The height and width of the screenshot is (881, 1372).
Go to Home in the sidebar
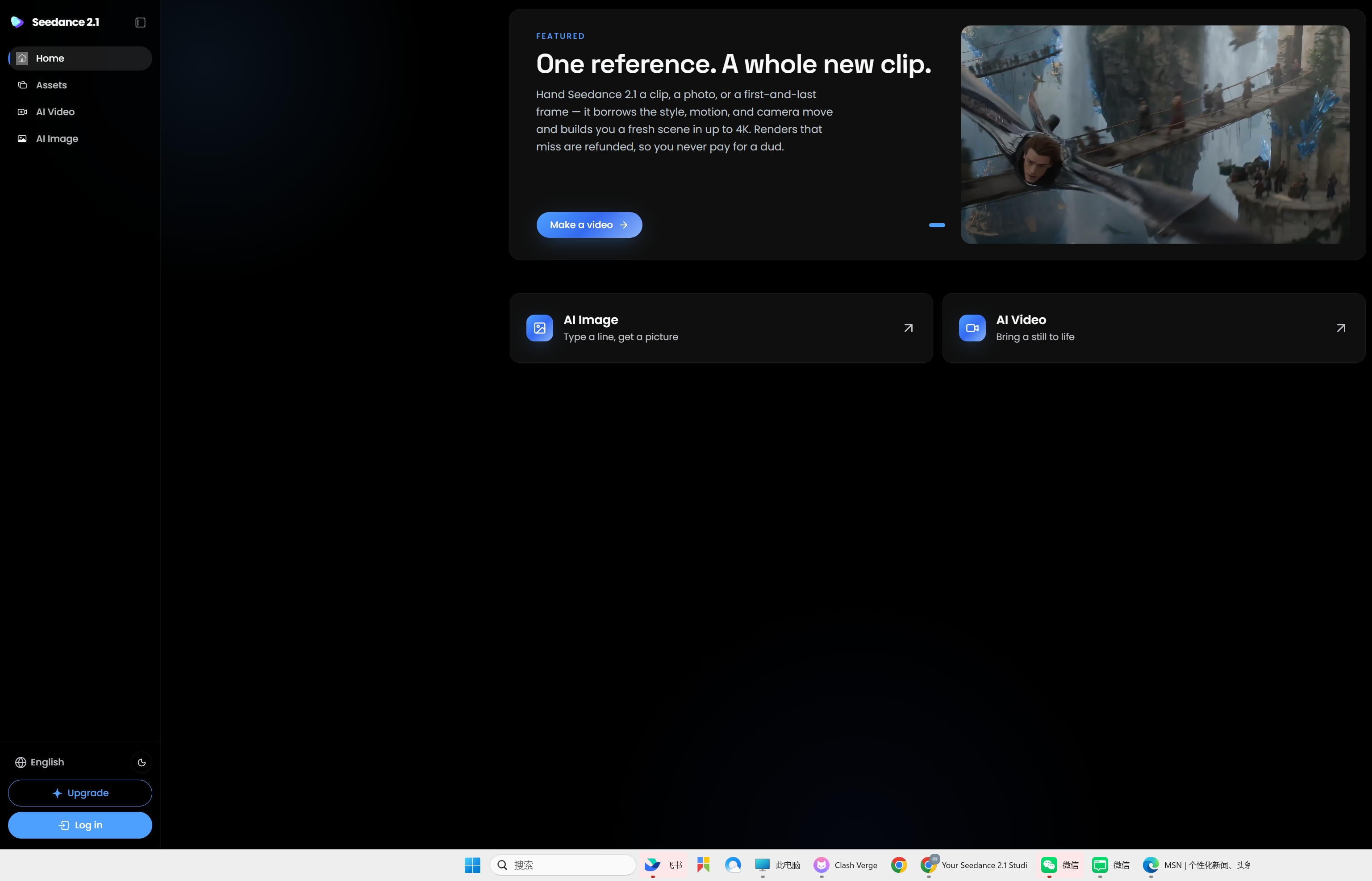(80, 58)
